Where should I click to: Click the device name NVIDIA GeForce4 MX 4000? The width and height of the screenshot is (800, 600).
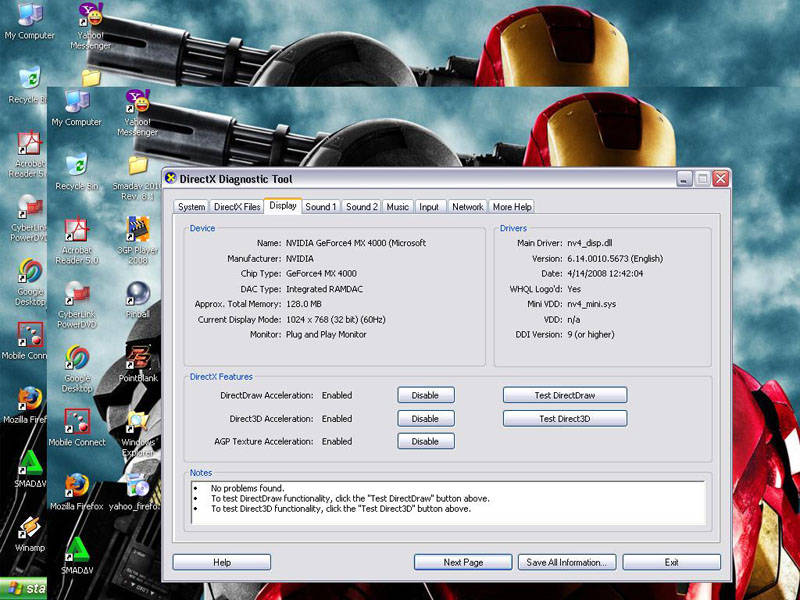[x=356, y=243]
